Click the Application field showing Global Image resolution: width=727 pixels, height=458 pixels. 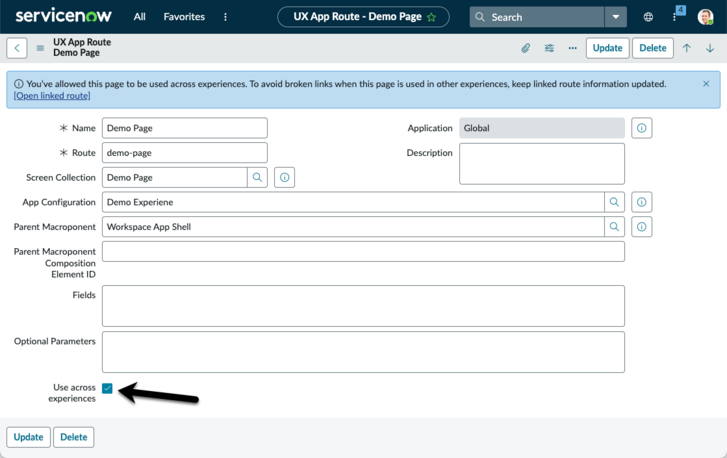(542, 128)
